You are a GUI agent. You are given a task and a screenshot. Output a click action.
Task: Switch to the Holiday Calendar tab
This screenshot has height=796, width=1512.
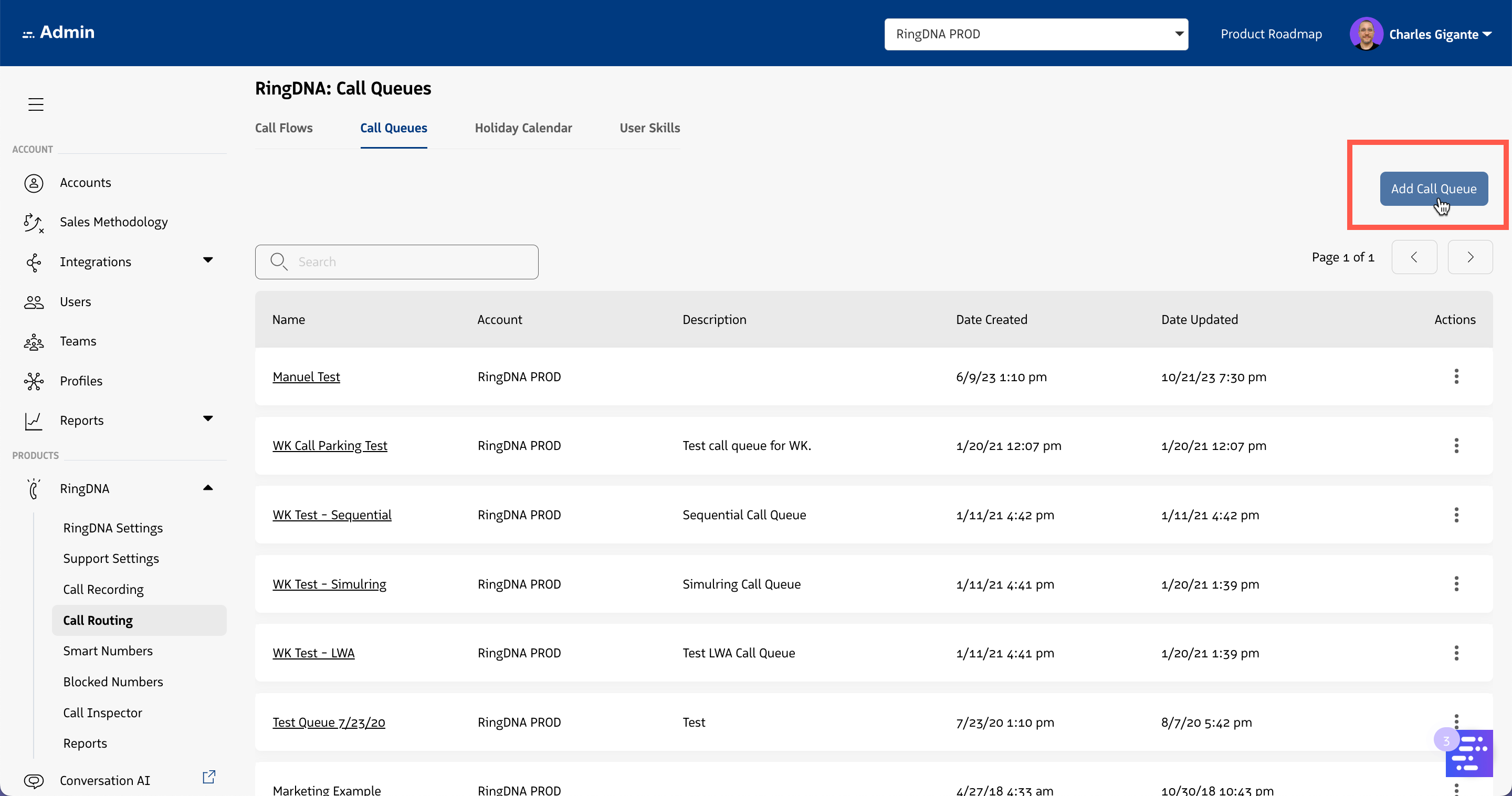tap(523, 128)
